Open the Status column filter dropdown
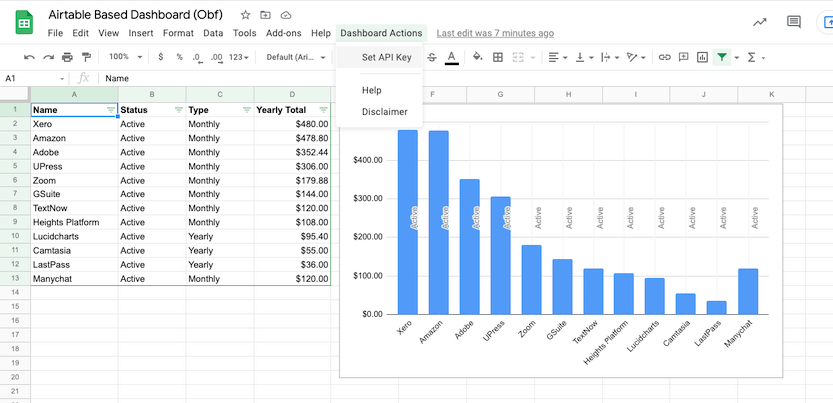 click(178, 110)
